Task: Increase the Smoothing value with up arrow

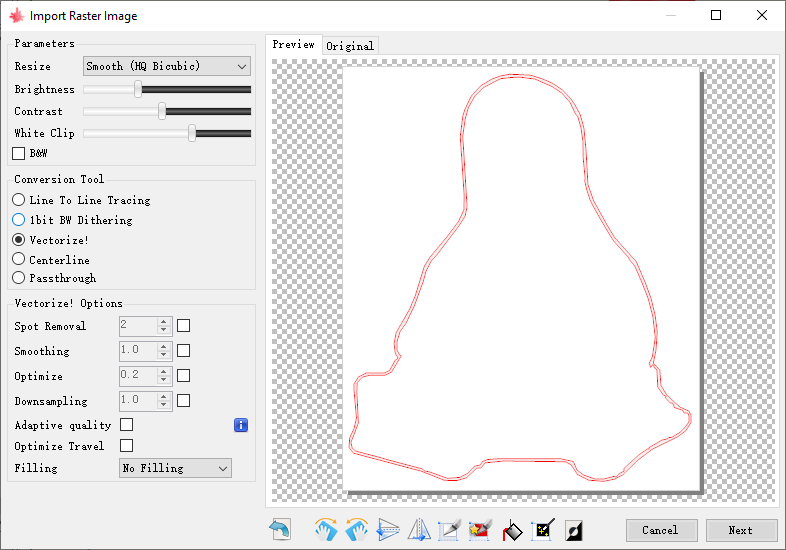Action: [163, 346]
